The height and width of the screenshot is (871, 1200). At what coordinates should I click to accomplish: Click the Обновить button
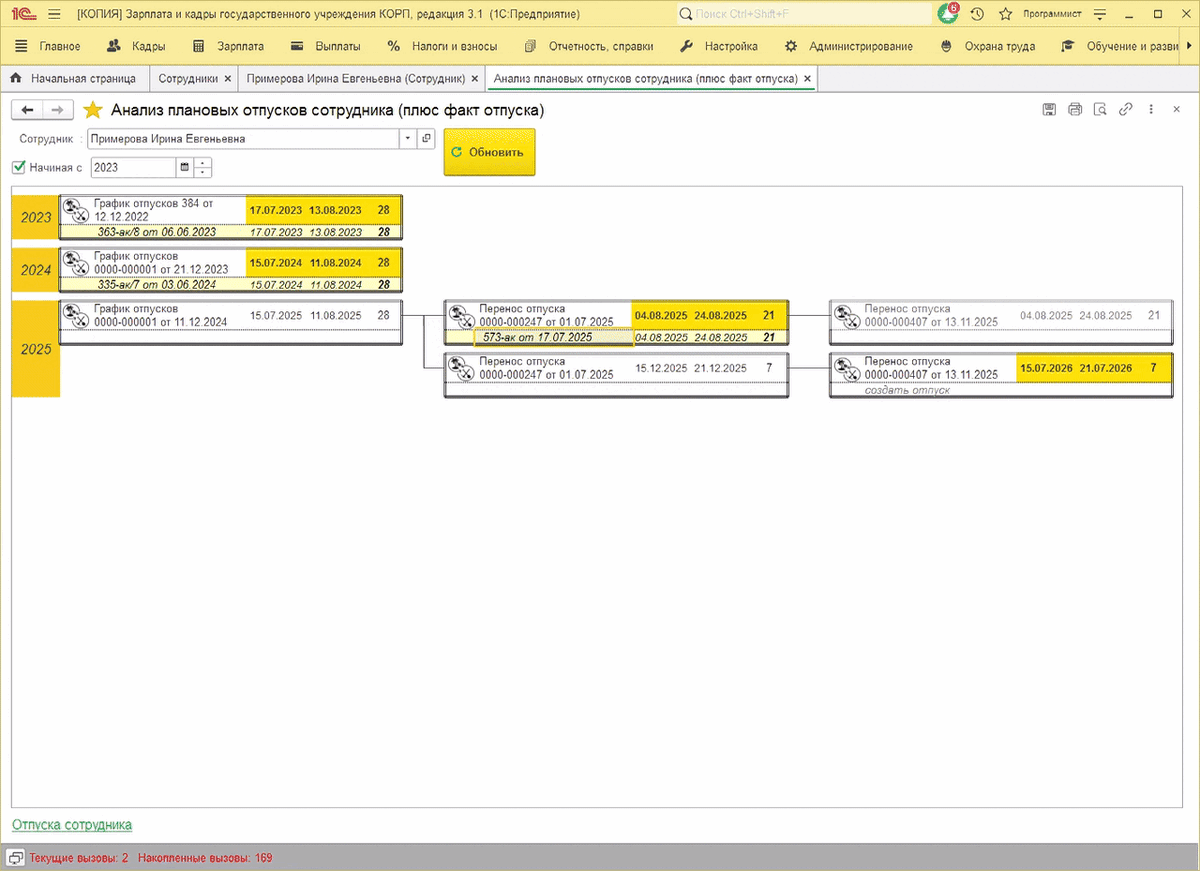(x=489, y=152)
